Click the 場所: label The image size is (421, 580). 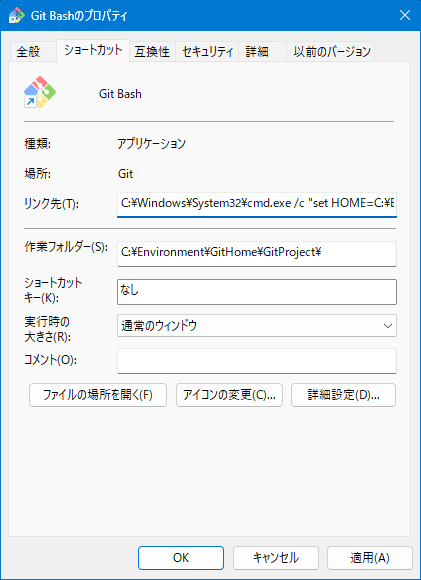click(x=37, y=174)
